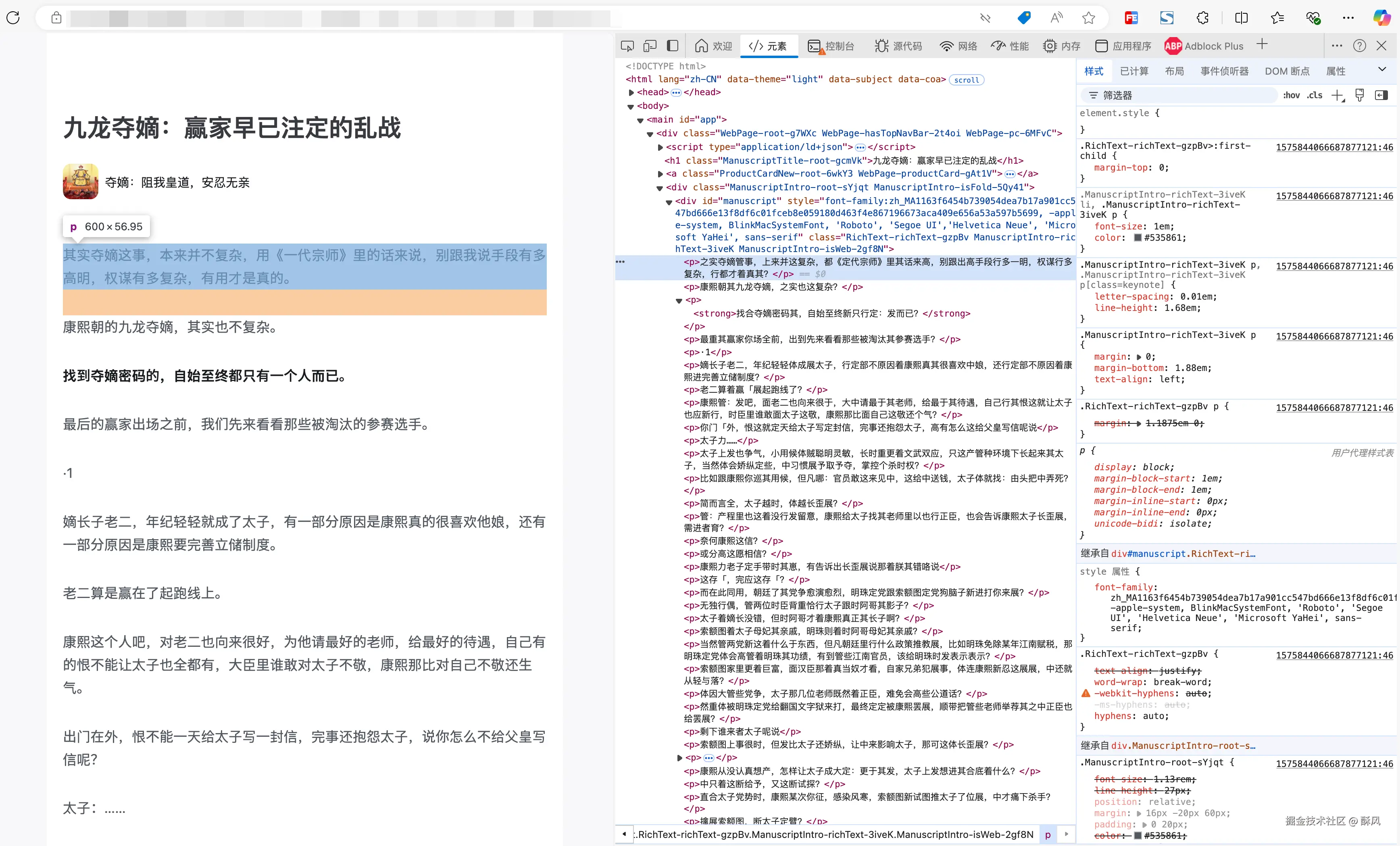The height and width of the screenshot is (846, 1400).
Task: Start Read Aloud from the toolbar
Action: pyautogui.click(x=1056, y=18)
